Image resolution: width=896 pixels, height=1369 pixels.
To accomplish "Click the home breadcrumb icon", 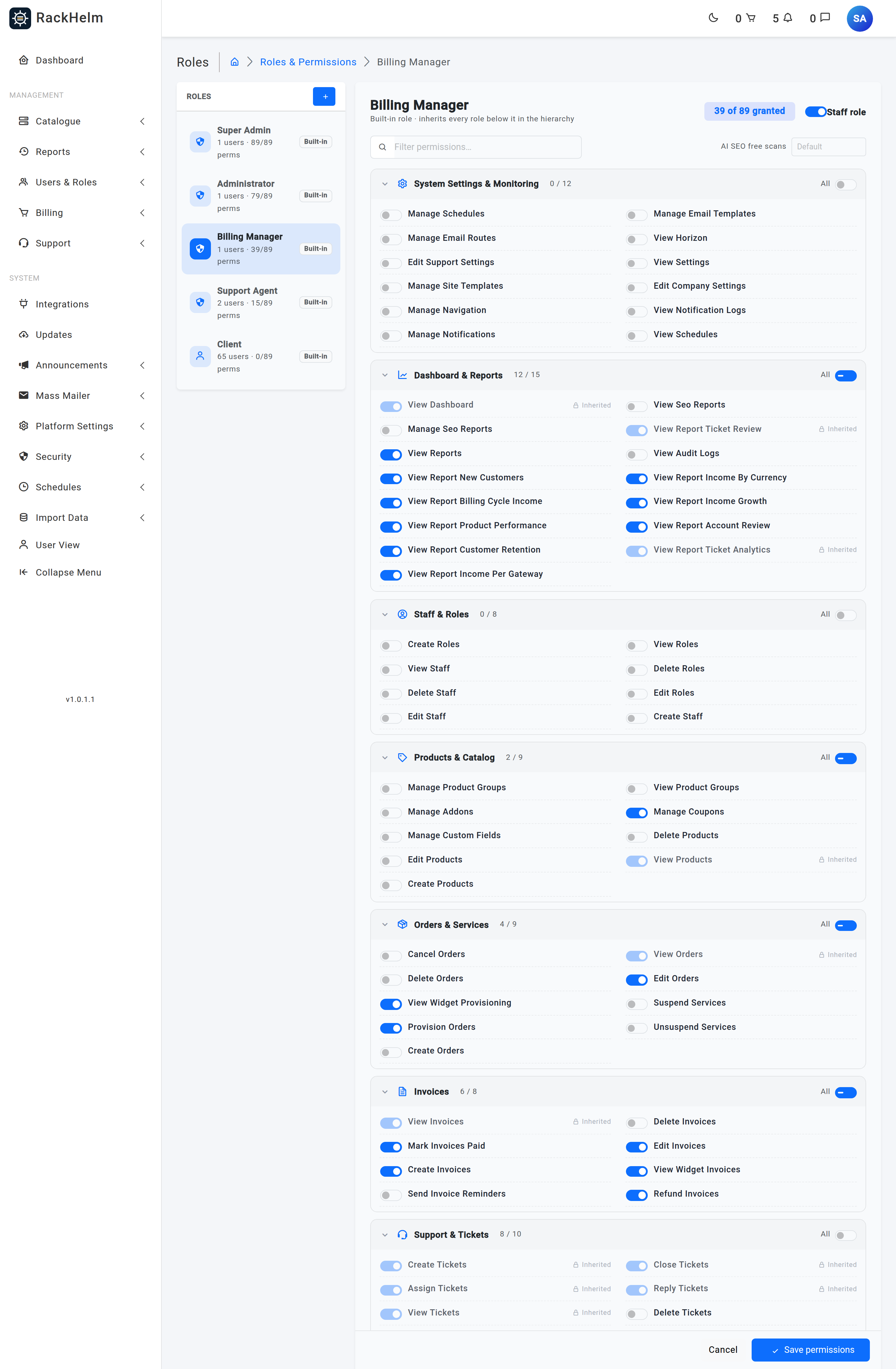I will click(235, 62).
